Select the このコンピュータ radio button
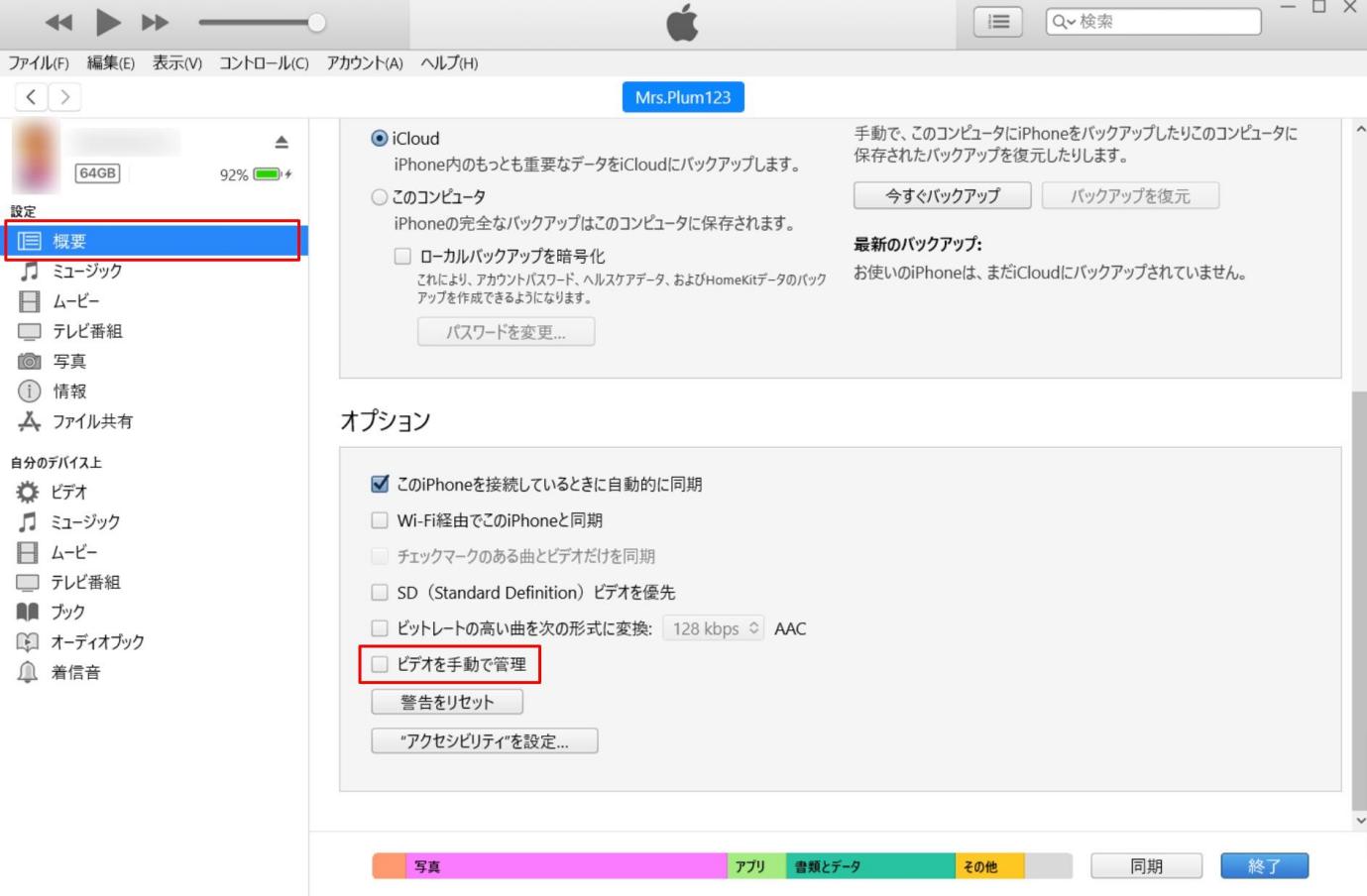This screenshot has height=896, width=1367. coord(379,197)
